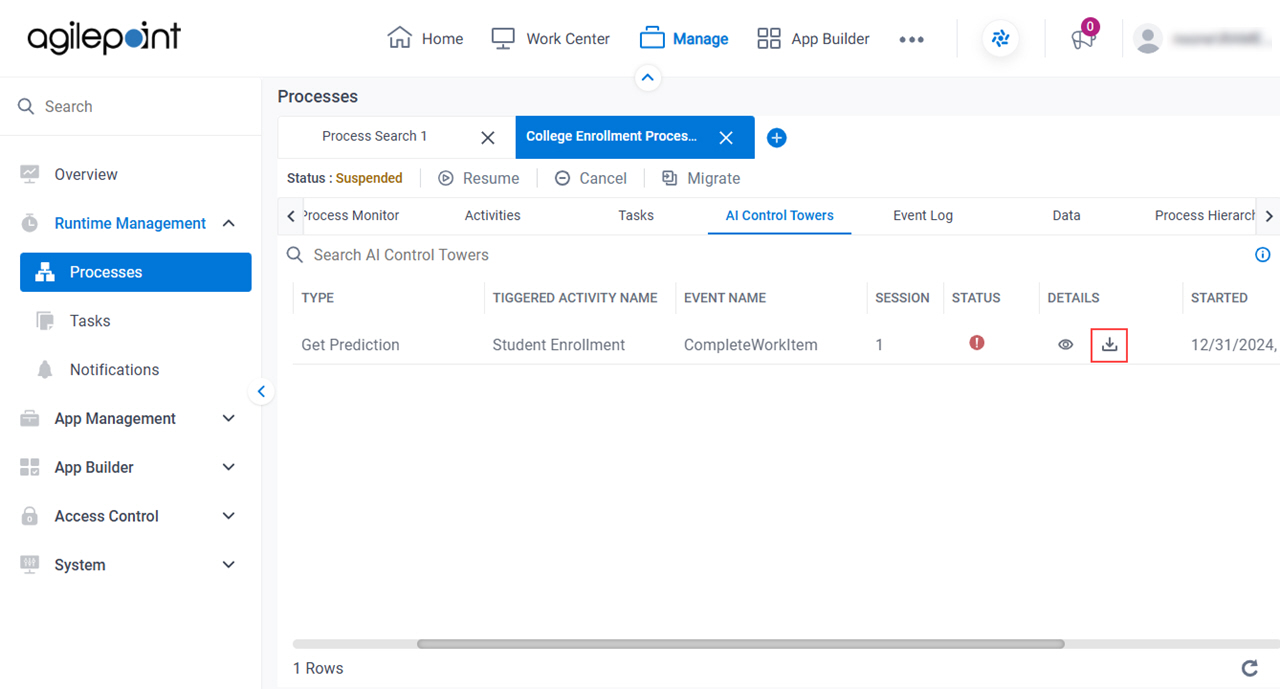
Task: Click the AI assistant pinwheel icon
Action: pyautogui.click(x=1000, y=39)
